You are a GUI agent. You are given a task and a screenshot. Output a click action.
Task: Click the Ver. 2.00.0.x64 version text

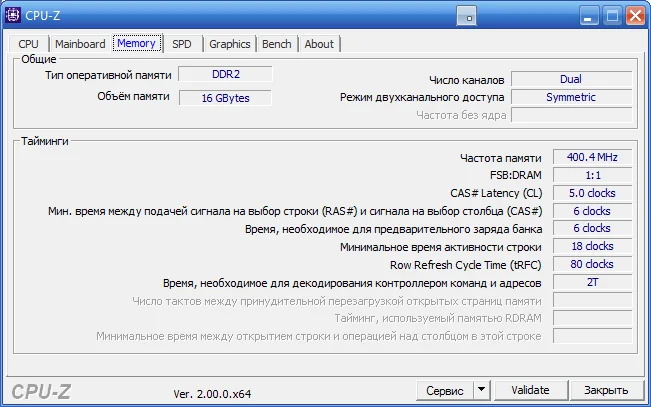pyautogui.click(x=212, y=394)
